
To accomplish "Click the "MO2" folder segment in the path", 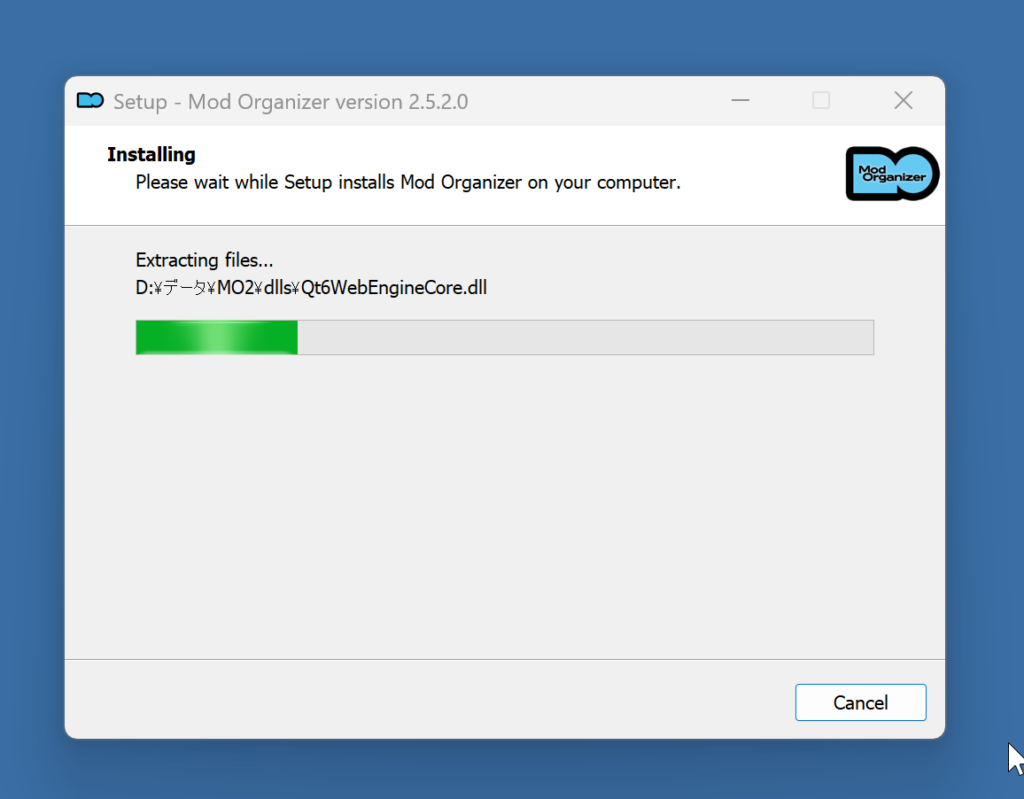I will point(239,288).
